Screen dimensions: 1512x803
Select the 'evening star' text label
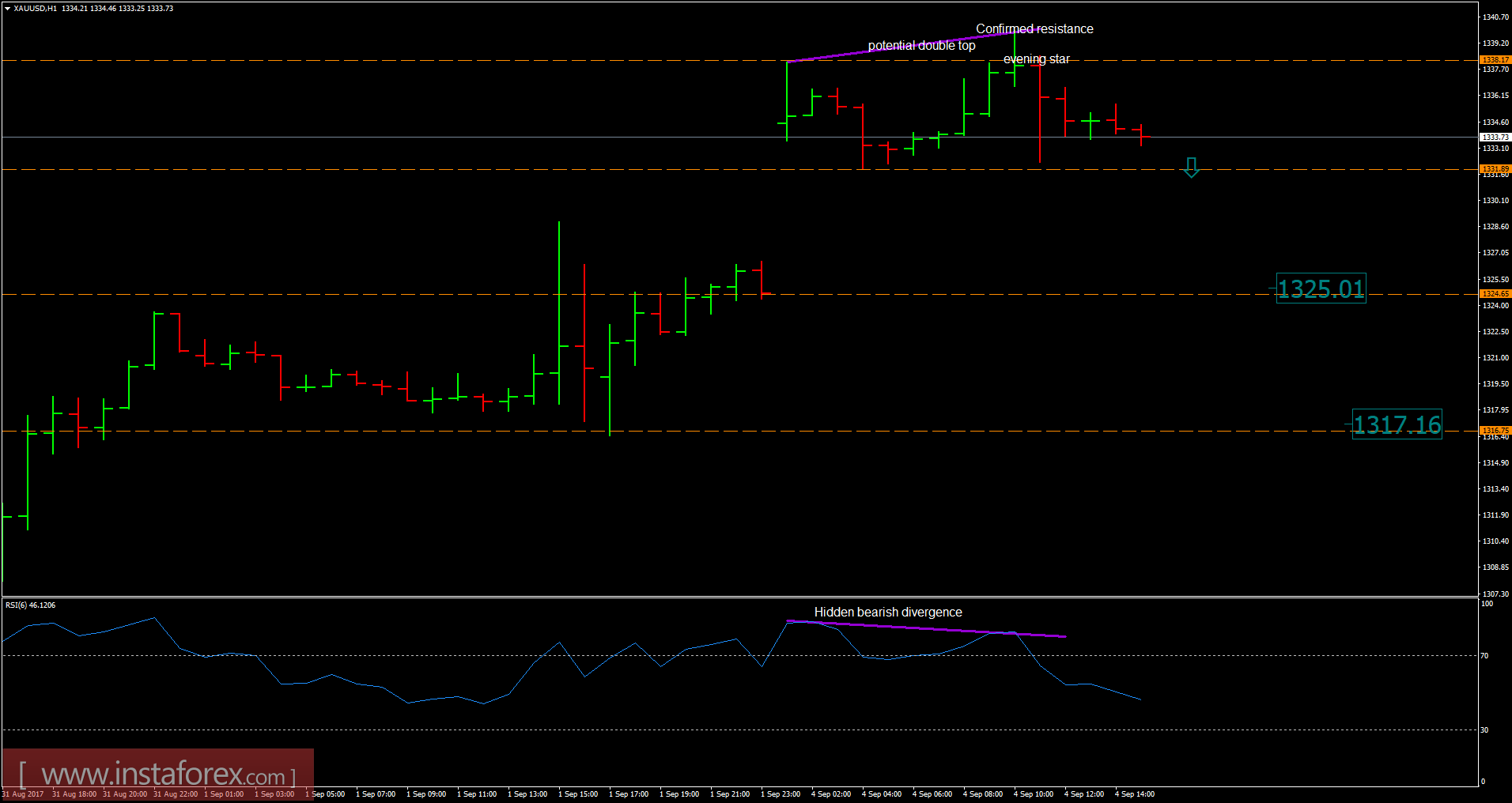tap(1036, 59)
